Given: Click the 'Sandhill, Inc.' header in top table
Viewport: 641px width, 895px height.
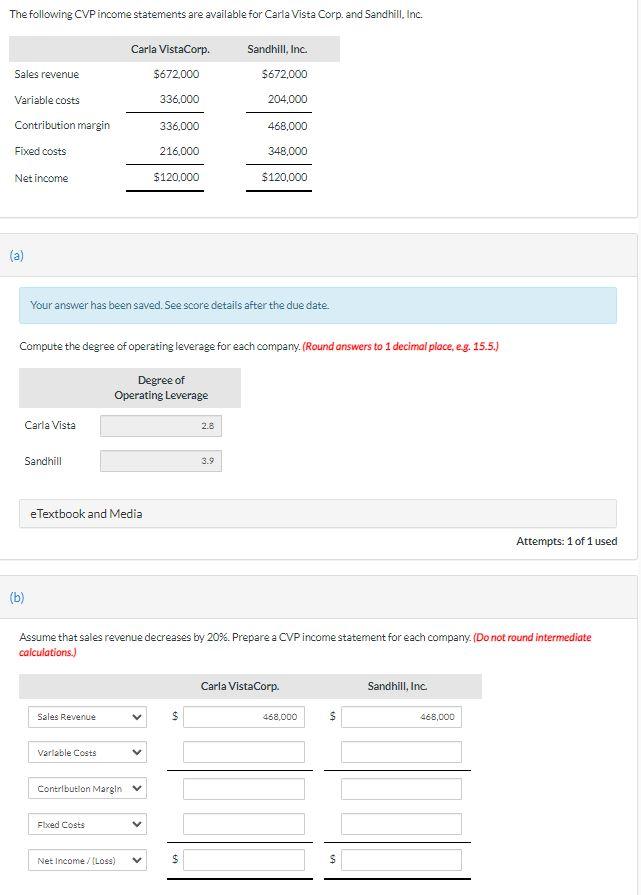Looking at the screenshot, I should pos(277,49).
